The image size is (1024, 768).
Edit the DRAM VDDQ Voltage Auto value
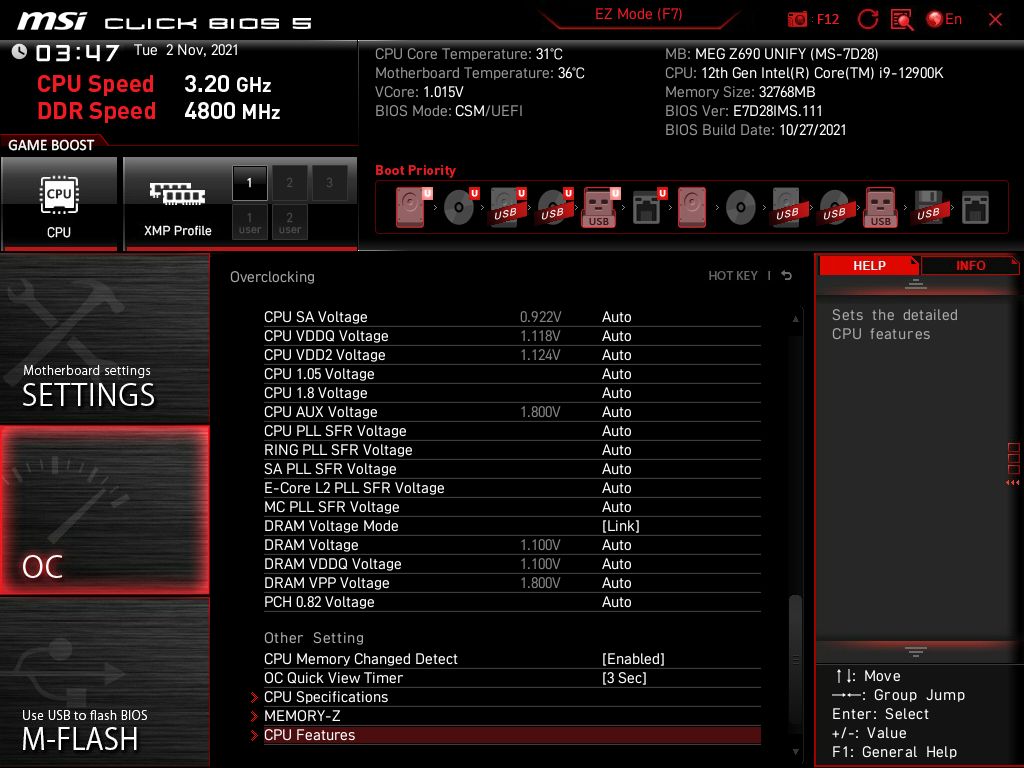pos(616,564)
